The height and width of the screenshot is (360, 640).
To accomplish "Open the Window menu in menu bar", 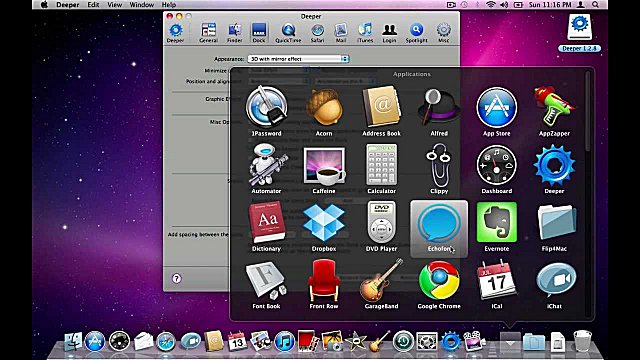I will pos(141,5).
